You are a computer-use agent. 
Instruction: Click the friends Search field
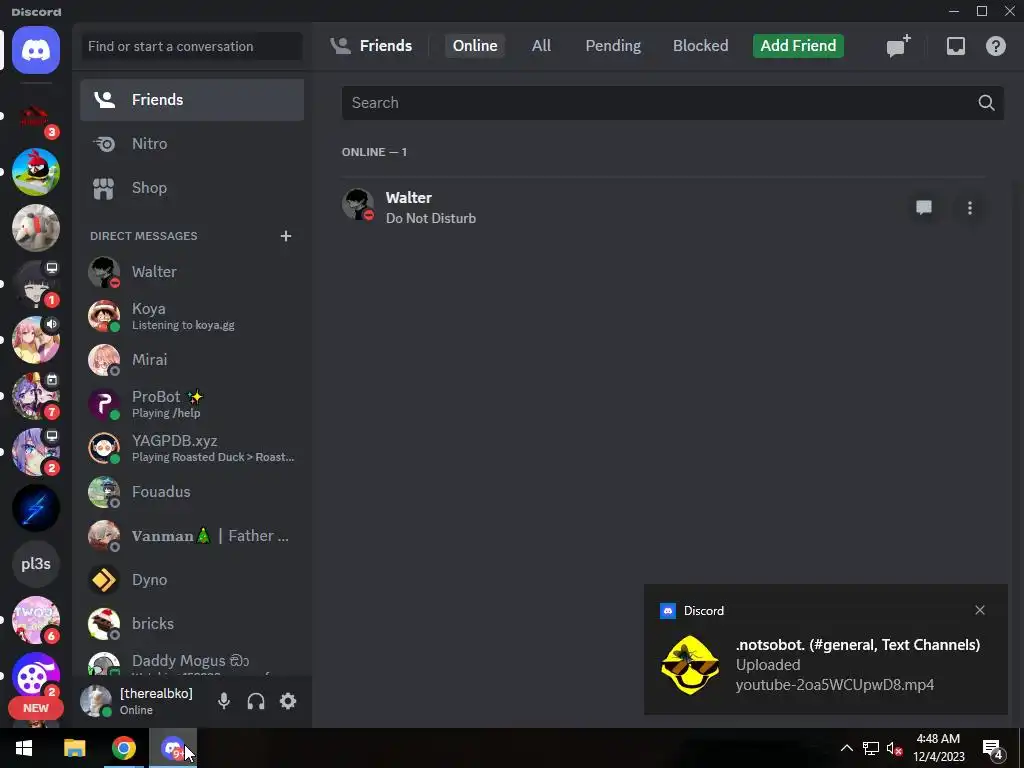(x=673, y=103)
